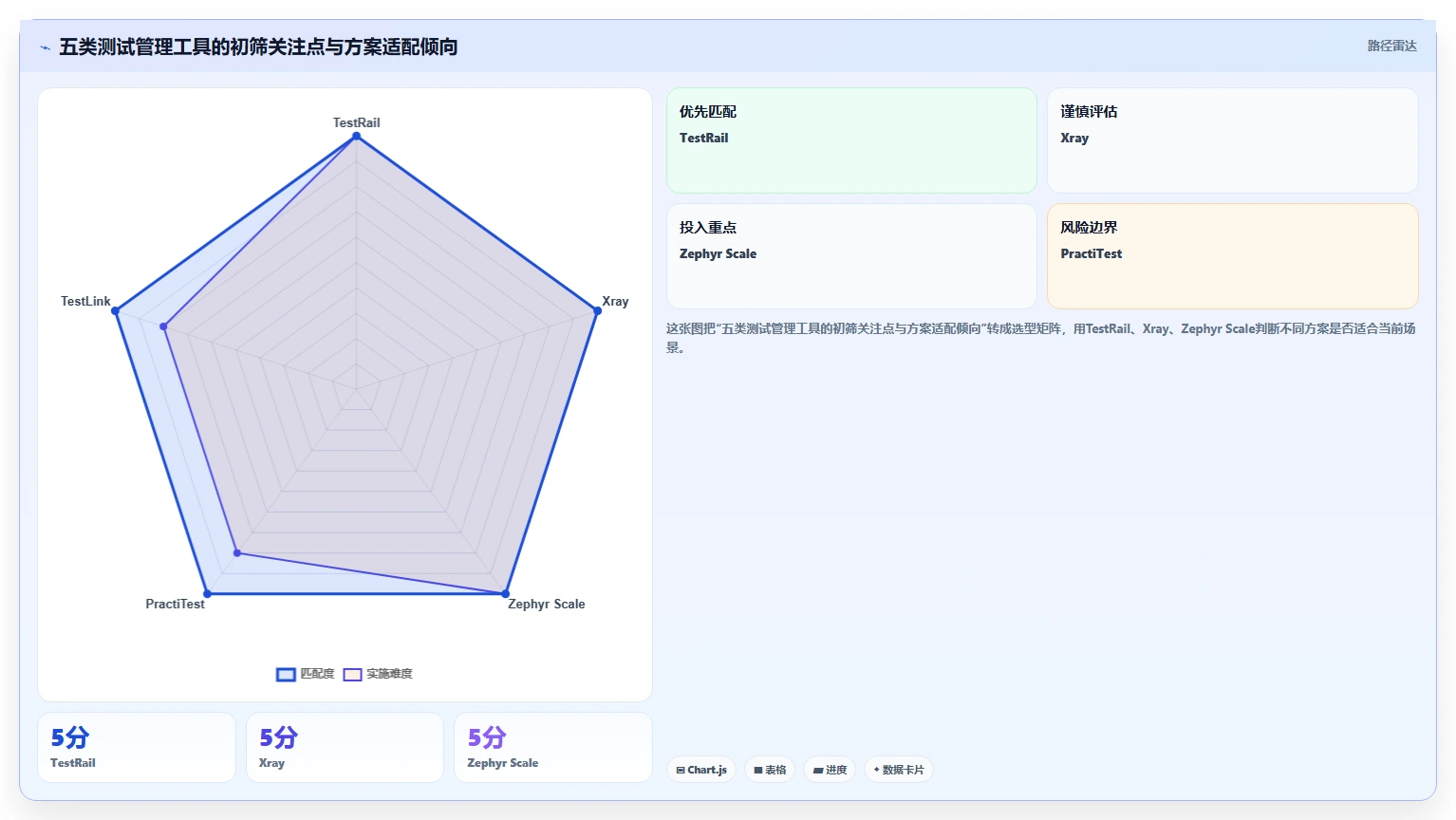This screenshot has height=820, width=1456.
Task: Select the TestRail data point at radar top
Action: coord(357,136)
